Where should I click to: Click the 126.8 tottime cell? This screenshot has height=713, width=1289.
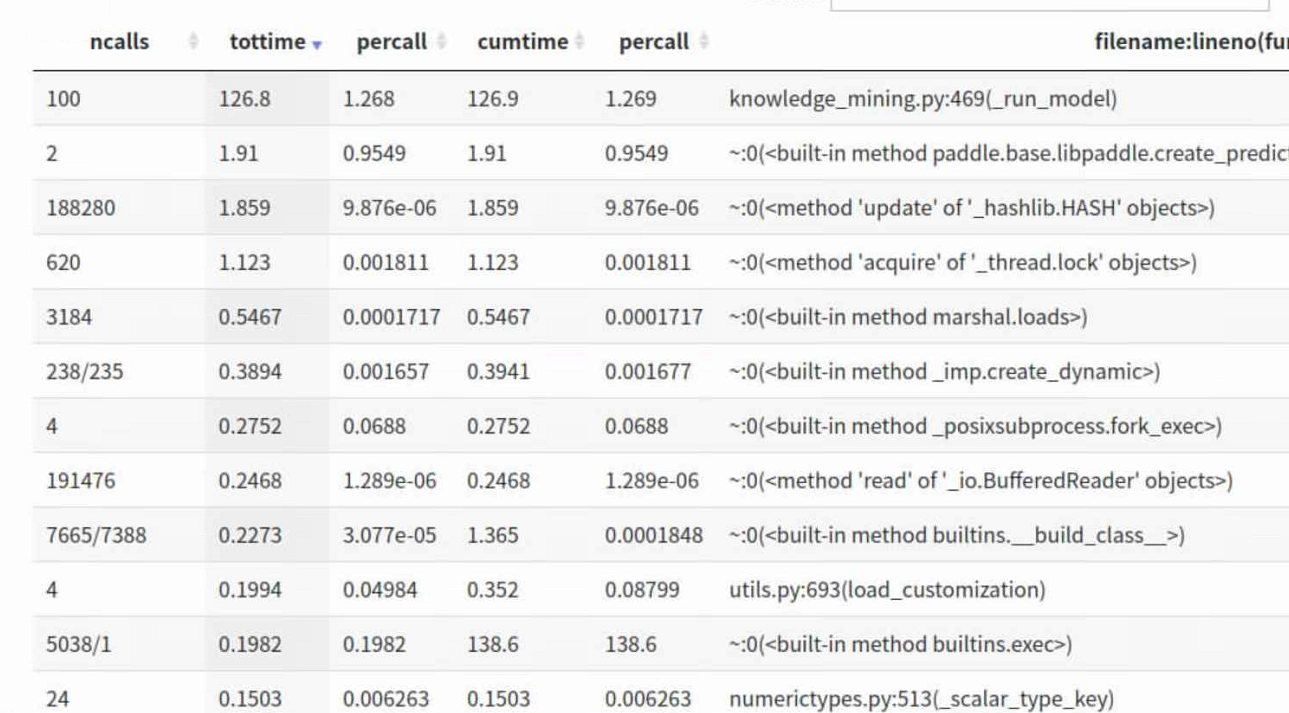[245, 99]
